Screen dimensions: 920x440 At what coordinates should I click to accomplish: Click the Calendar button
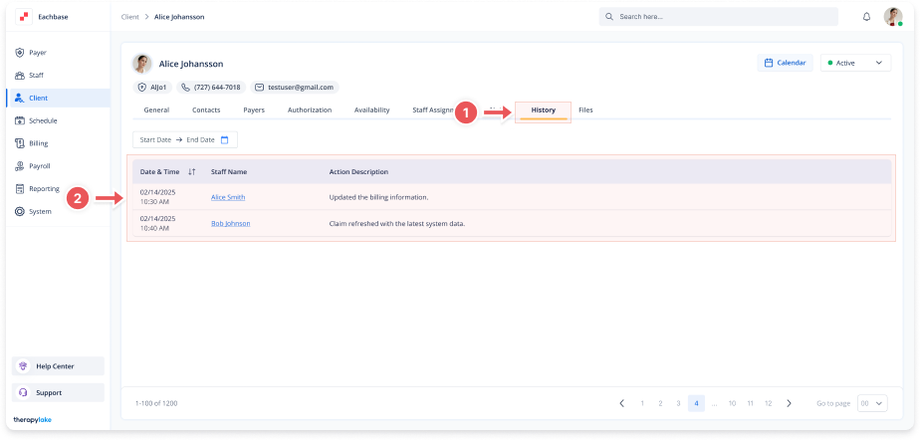(784, 63)
